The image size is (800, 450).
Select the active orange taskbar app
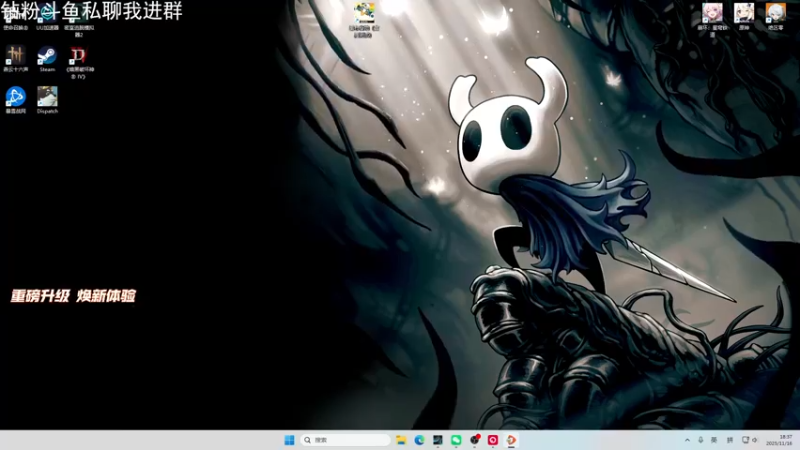click(x=511, y=440)
